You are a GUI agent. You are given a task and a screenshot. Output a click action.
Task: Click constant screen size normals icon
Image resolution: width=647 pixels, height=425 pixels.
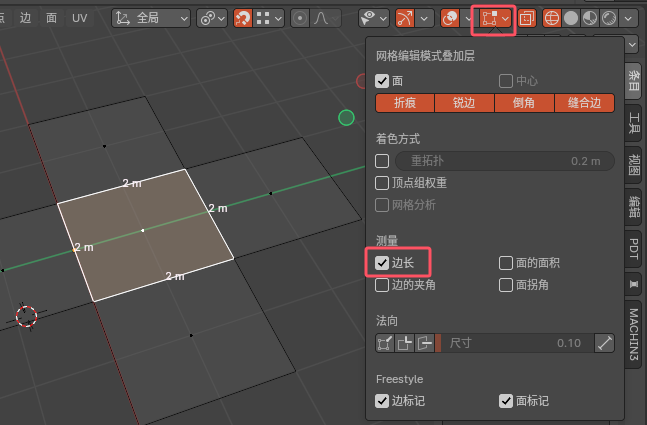(603, 343)
